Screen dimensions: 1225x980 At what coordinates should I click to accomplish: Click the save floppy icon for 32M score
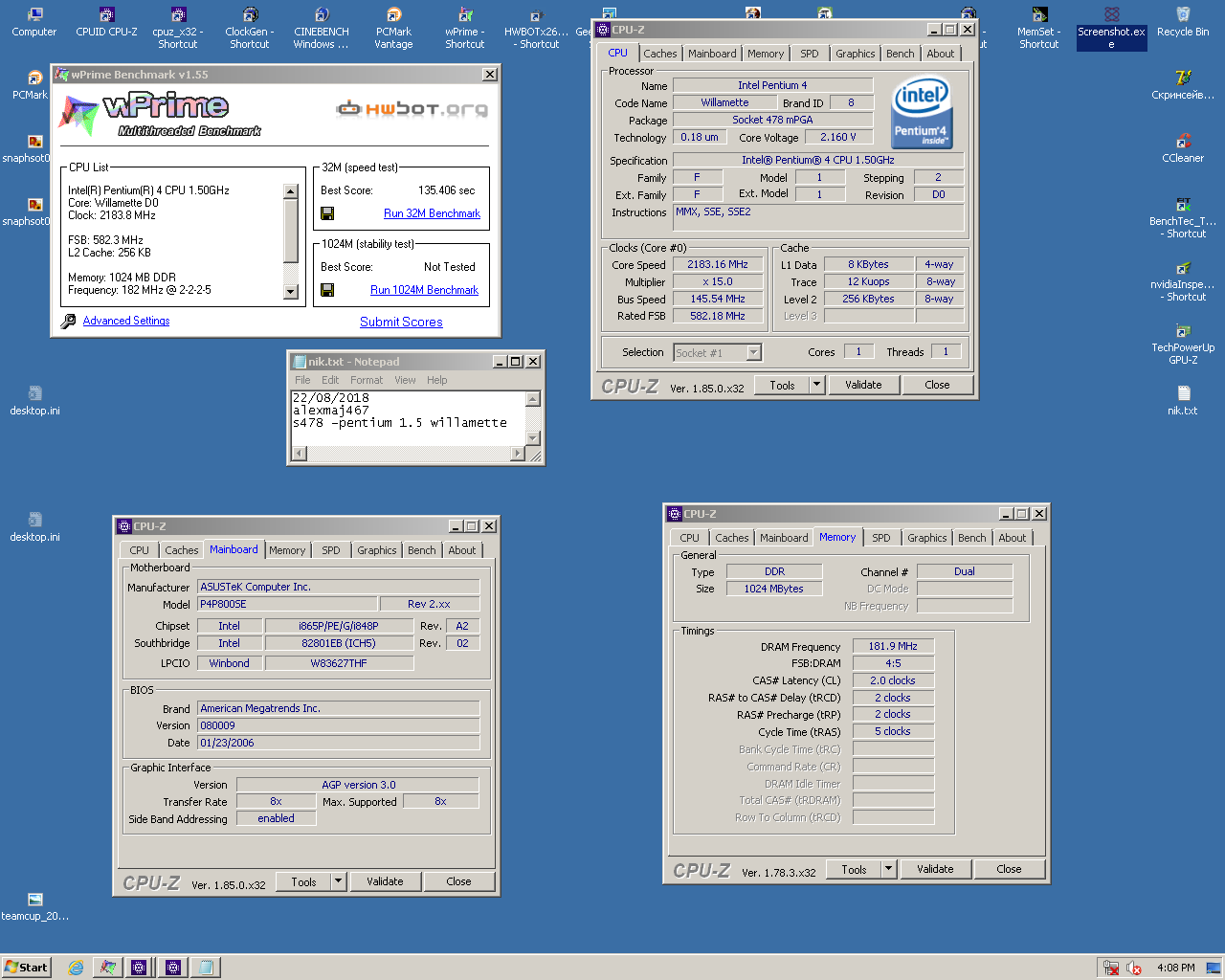coord(327,213)
